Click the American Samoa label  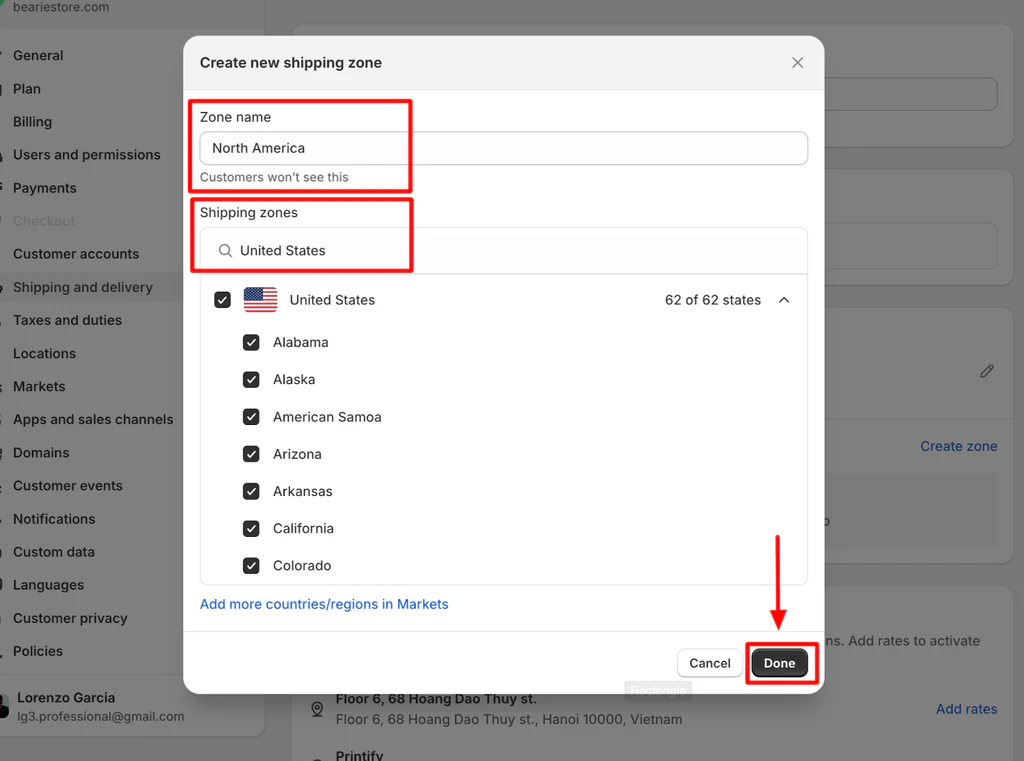[x=327, y=417]
